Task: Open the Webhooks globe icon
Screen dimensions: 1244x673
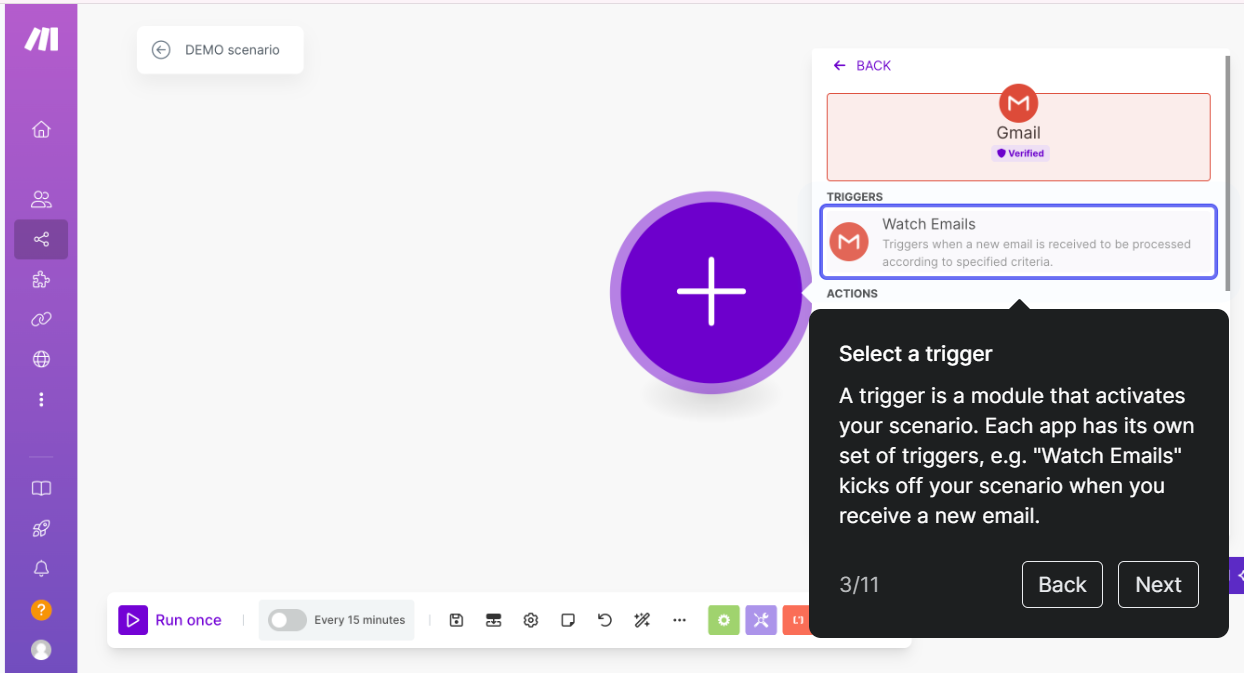Action: (x=41, y=359)
